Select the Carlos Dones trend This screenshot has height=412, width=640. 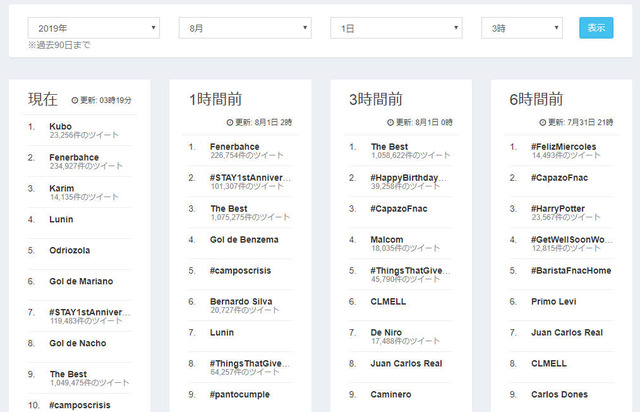pyautogui.click(x=559, y=394)
